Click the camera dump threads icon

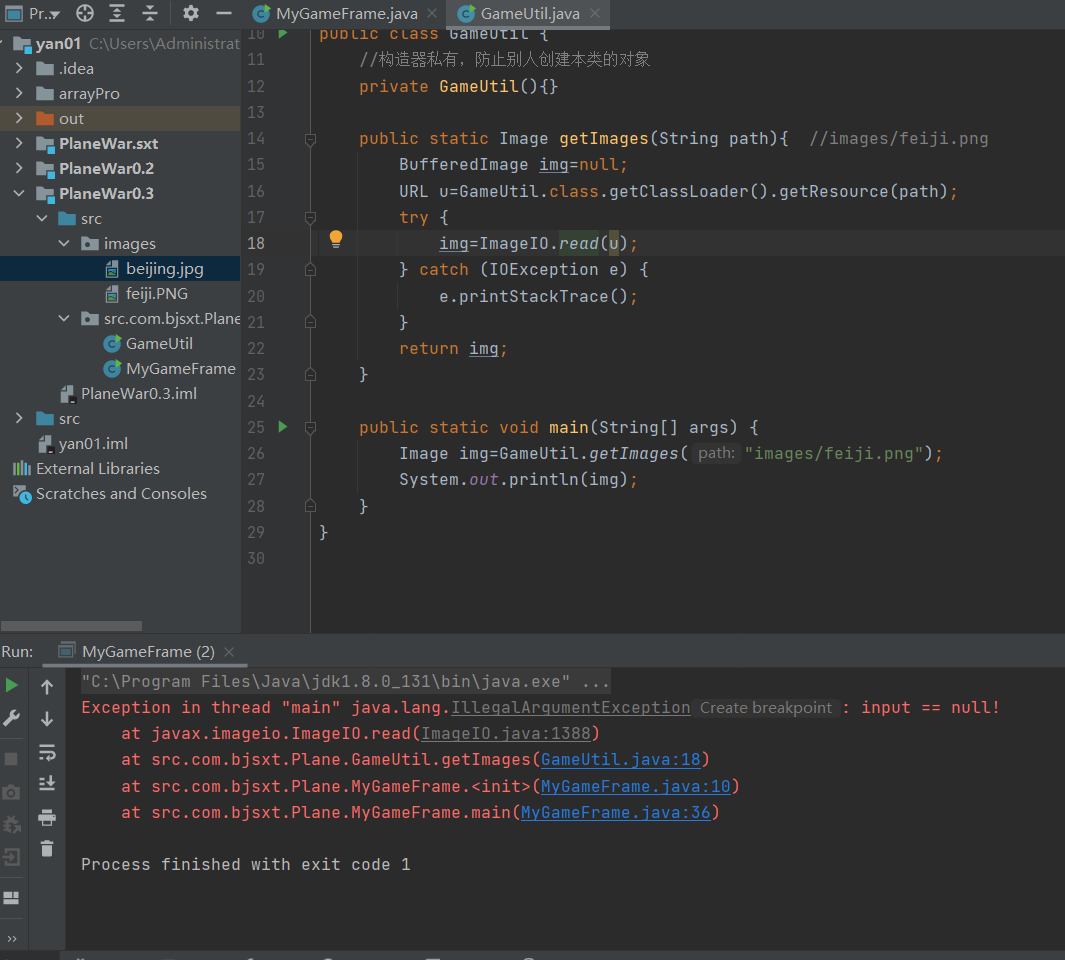pyautogui.click(x=12, y=792)
